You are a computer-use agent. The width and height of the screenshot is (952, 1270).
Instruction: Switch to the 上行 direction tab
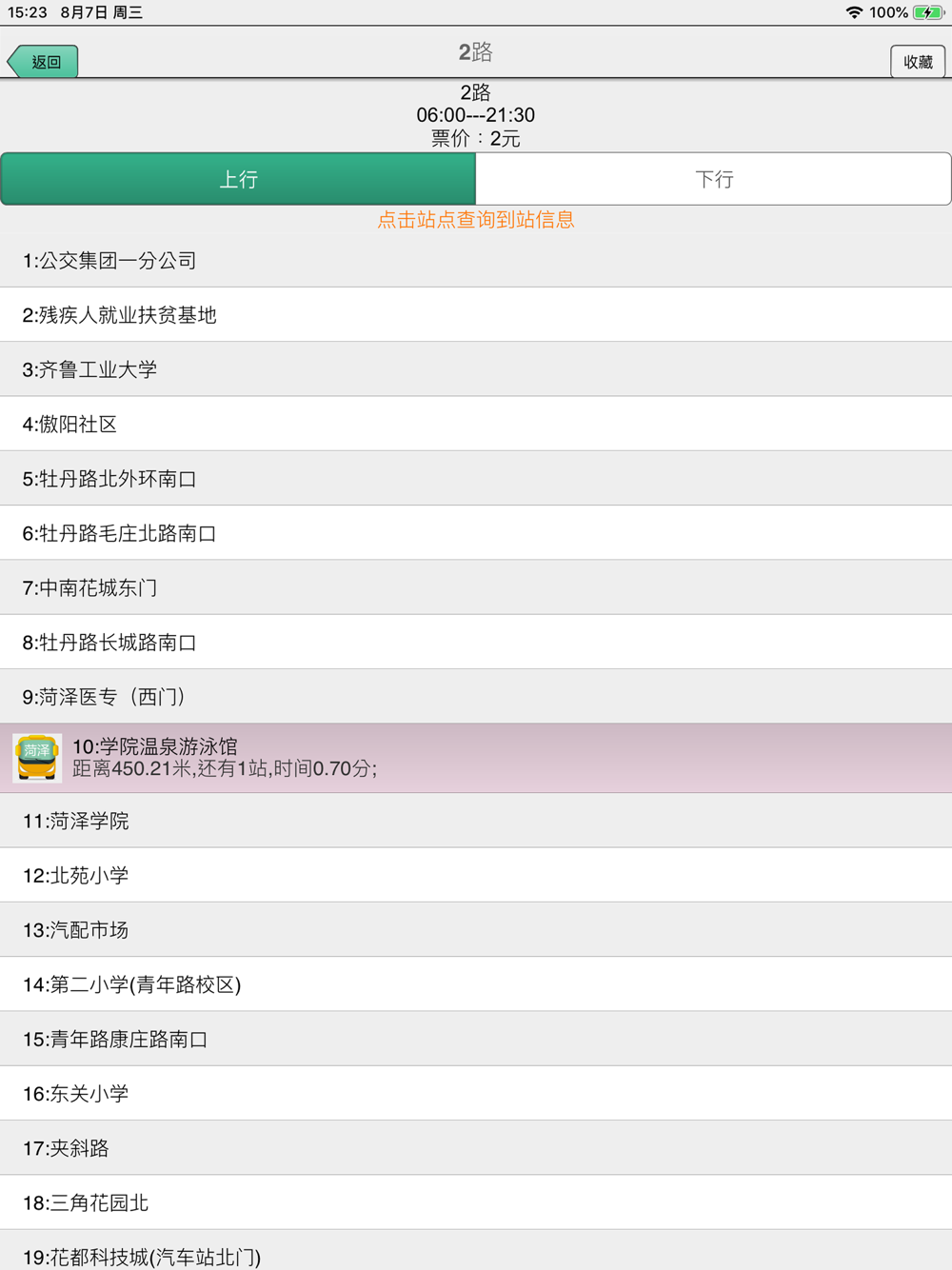click(x=238, y=179)
